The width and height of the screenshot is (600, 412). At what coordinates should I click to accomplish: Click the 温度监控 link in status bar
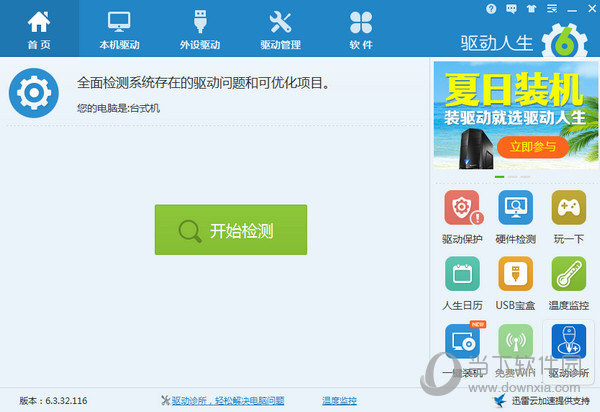(x=339, y=401)
